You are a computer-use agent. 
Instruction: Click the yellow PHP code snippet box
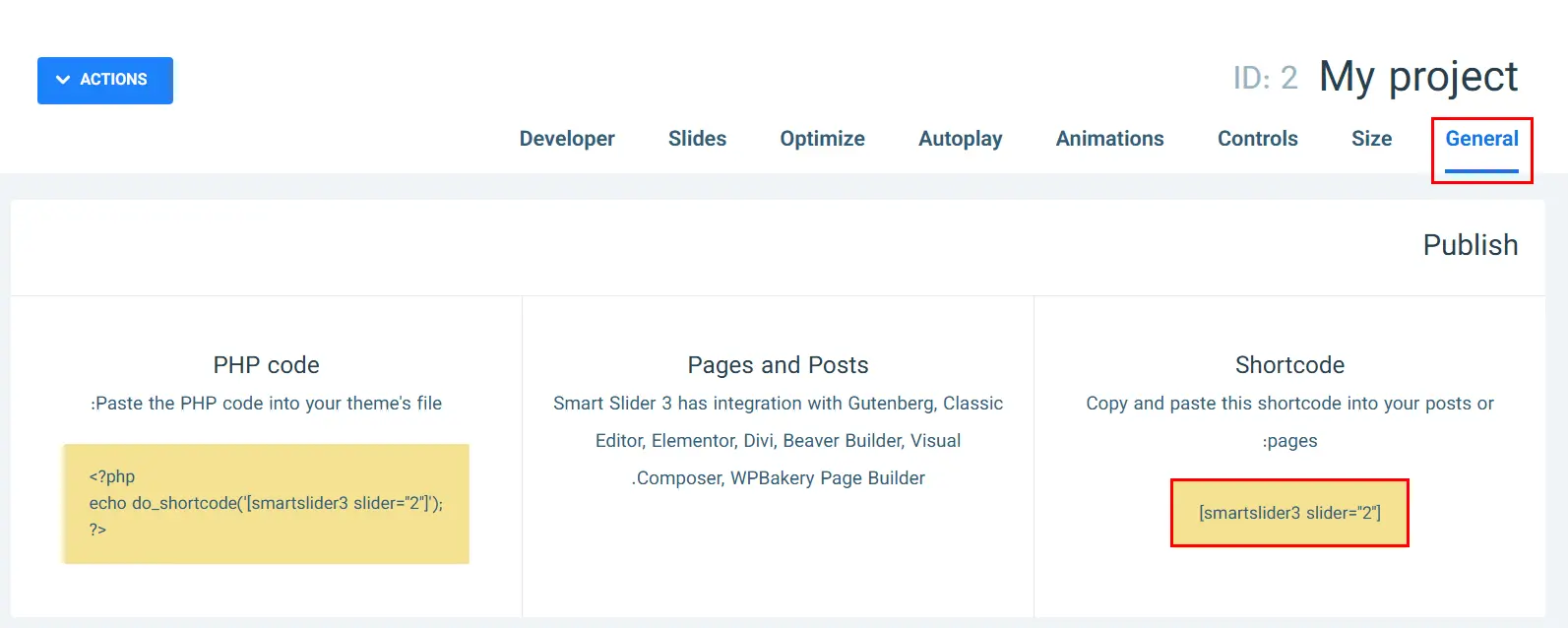(266, 504)
